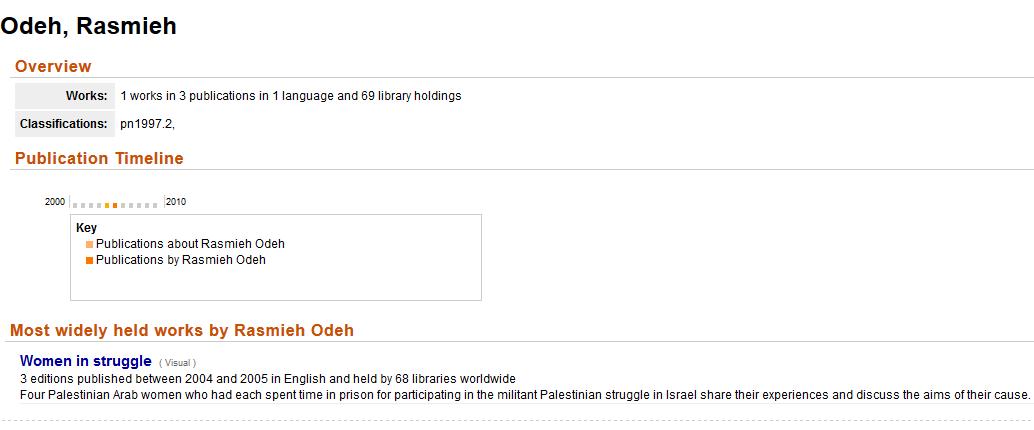Click the 2010 timeline end label
The image size is (1034, 430).
pos(176,202)
